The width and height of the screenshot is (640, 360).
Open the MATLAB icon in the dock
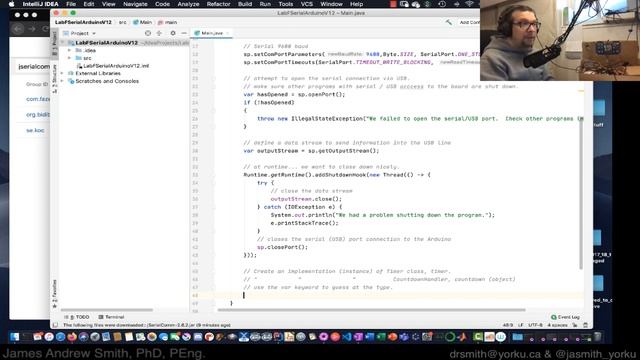coord(462,337)
